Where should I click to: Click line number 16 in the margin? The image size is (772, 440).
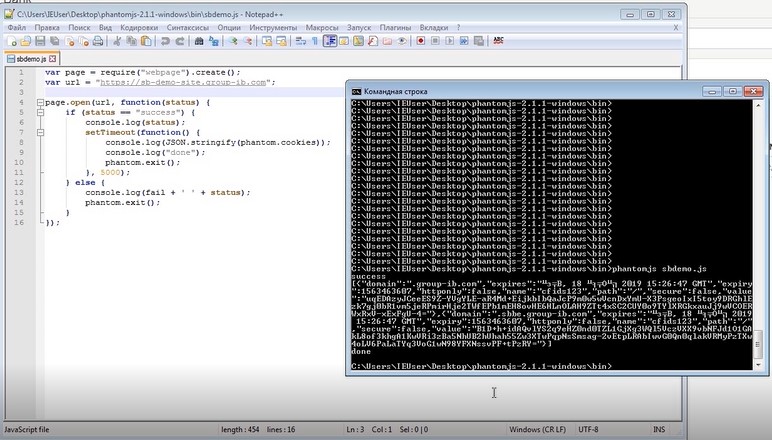point(19,222)
